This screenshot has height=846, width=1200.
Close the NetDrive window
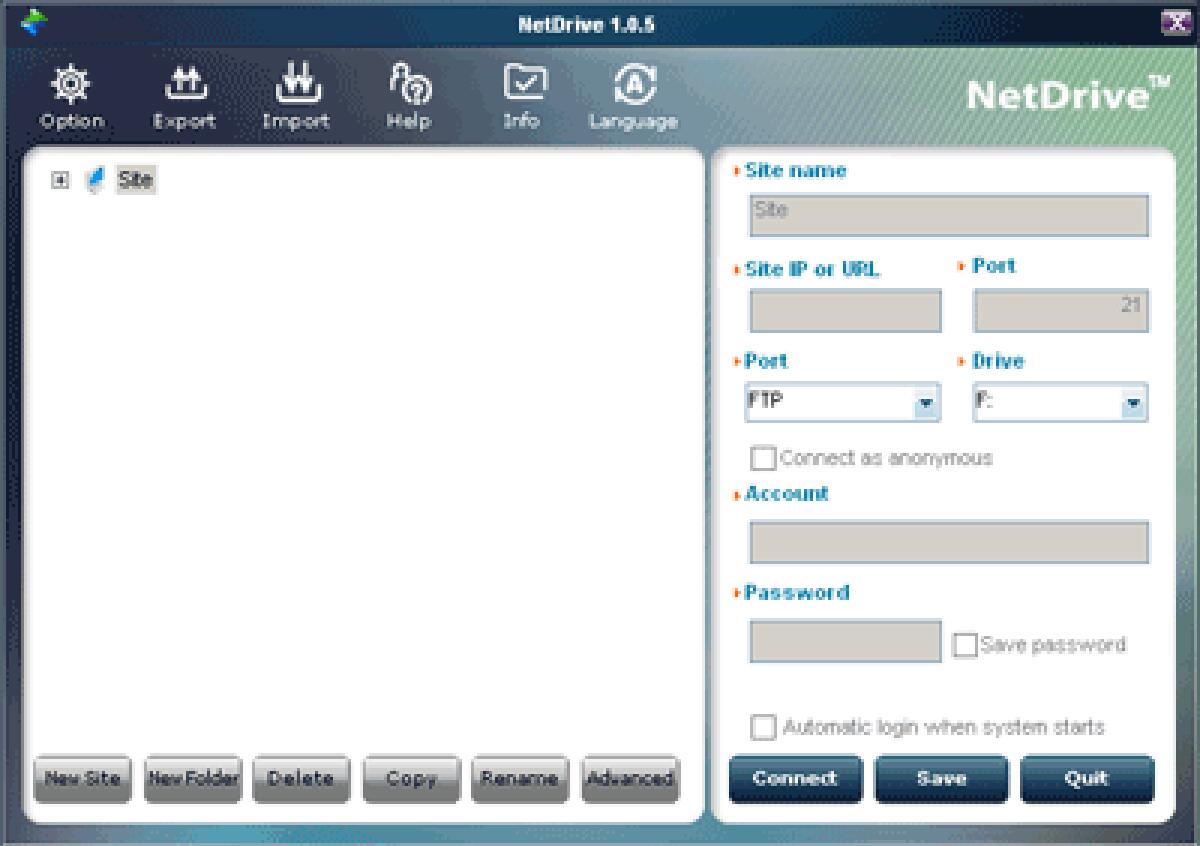coord(1175,23)
